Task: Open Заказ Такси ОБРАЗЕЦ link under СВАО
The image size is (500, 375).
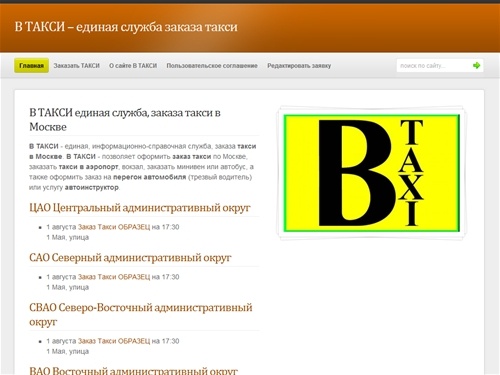Action: point(114,341)
